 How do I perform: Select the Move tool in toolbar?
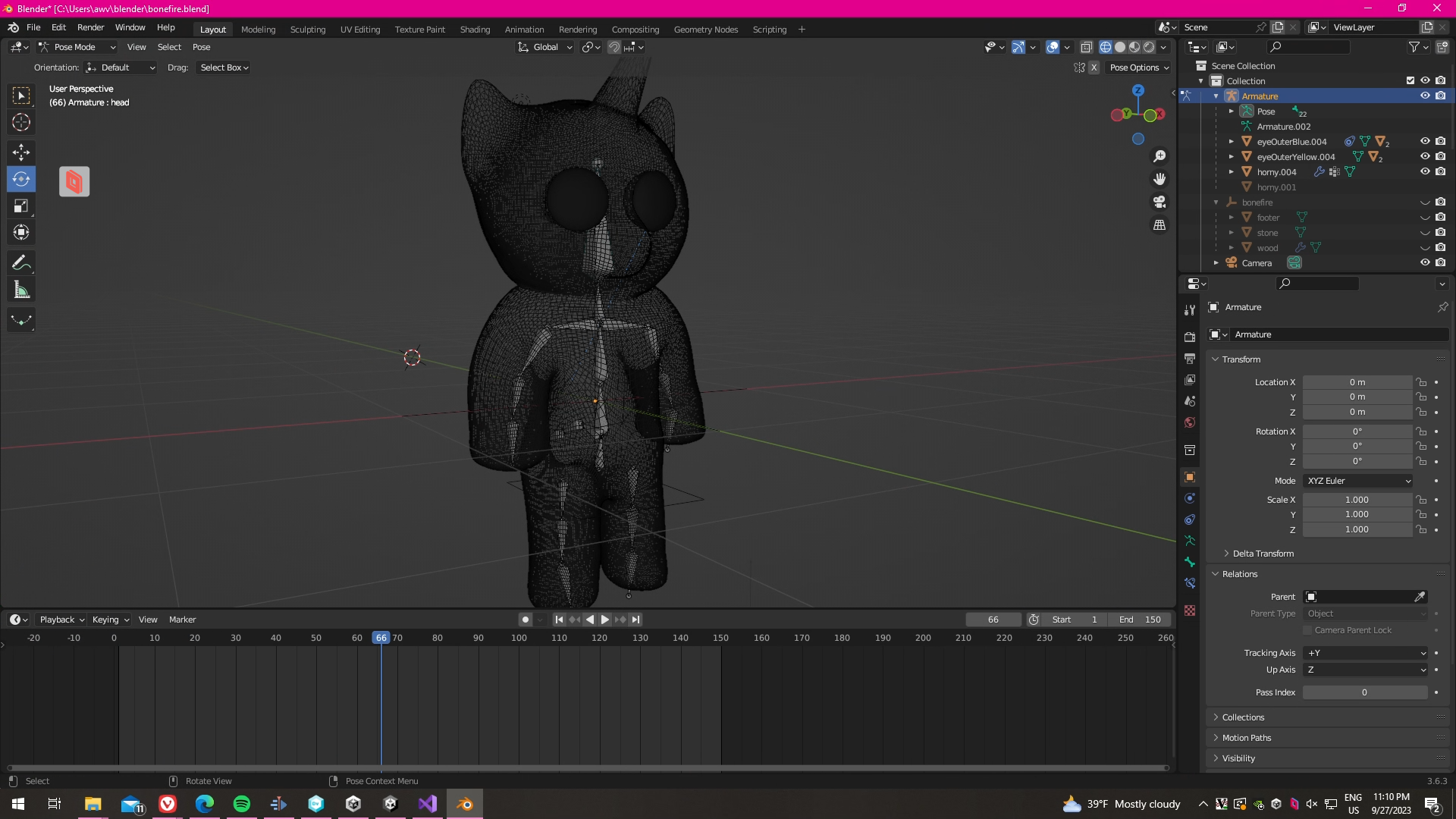click(x=20, y=152)
